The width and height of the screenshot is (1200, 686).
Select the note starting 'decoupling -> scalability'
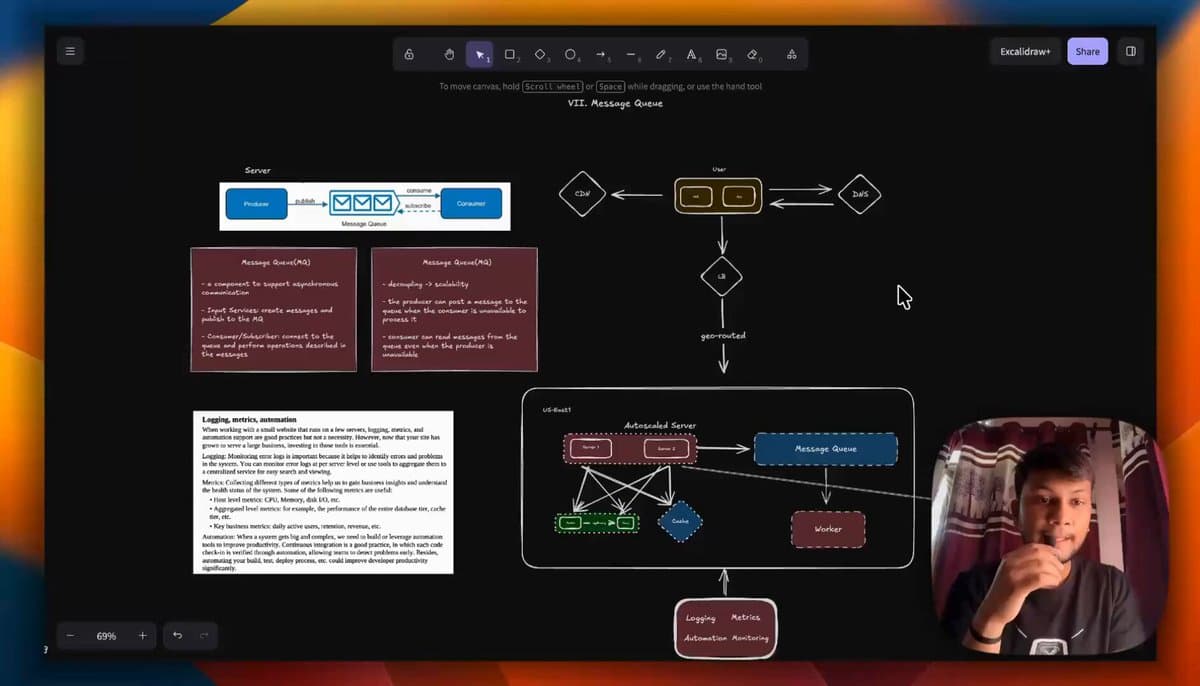454,310
